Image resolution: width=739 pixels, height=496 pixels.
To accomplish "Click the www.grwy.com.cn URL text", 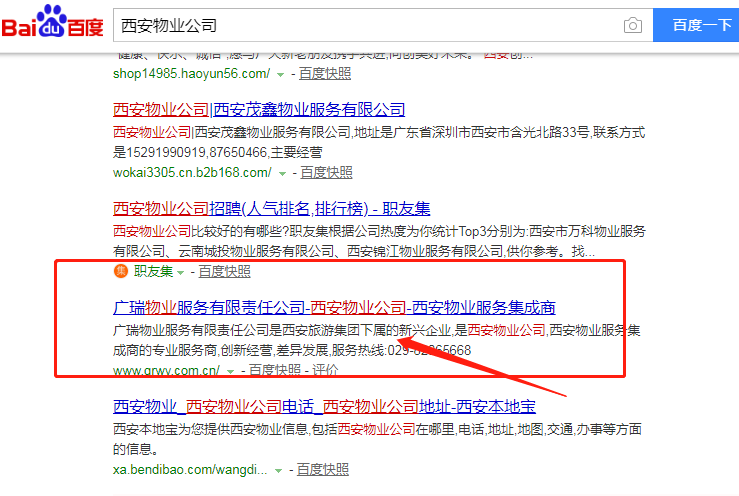I will 166,370.
